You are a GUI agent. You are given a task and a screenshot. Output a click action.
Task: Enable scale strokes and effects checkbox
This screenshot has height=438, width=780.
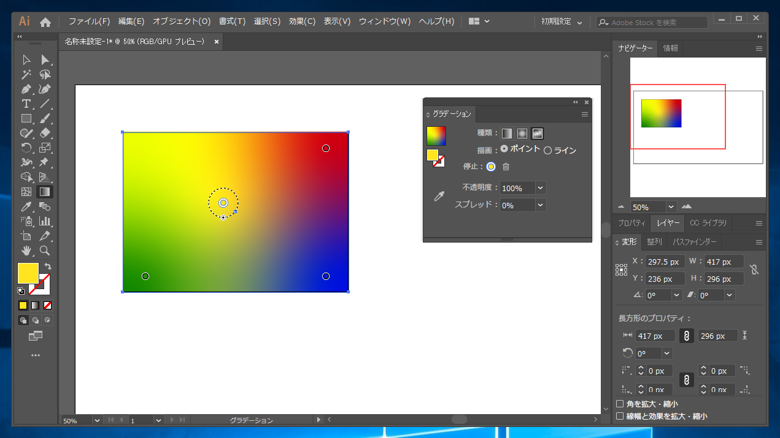pyautogui.click(x=620, y=416)
